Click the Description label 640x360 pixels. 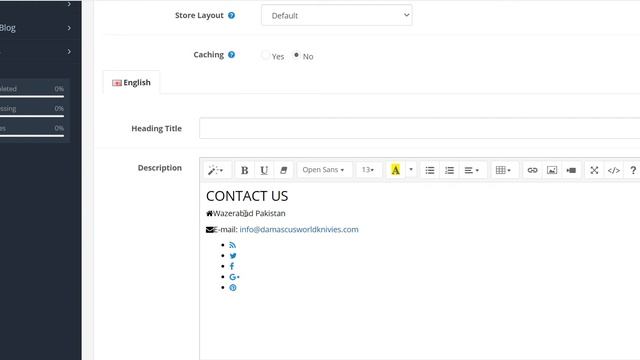point(160,168)
